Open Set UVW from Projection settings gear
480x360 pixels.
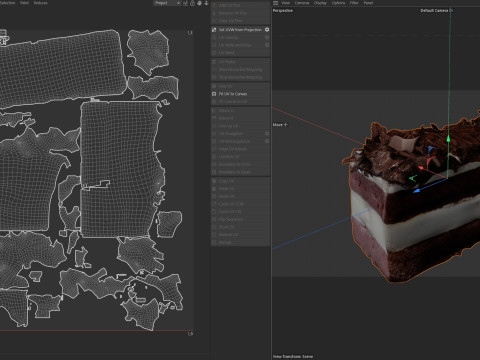tap(267, 30)
